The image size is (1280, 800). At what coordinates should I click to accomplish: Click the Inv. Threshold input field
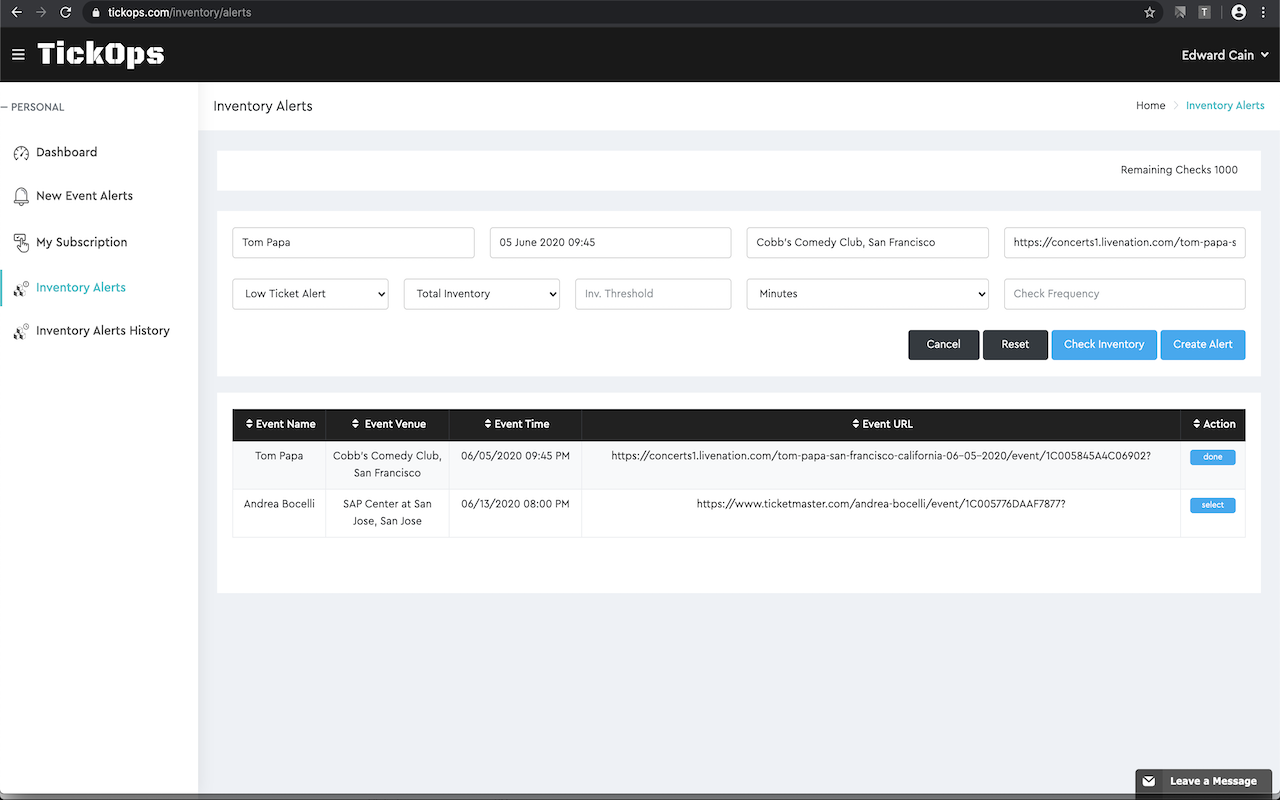click(x=652, y=294)
